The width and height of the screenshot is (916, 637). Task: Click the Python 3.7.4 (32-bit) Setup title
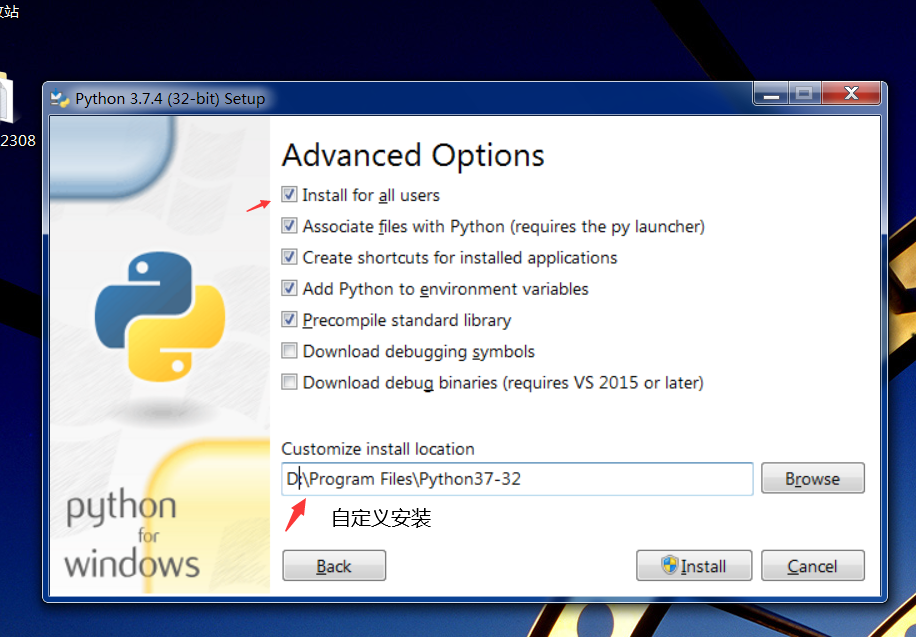[170, 99]
